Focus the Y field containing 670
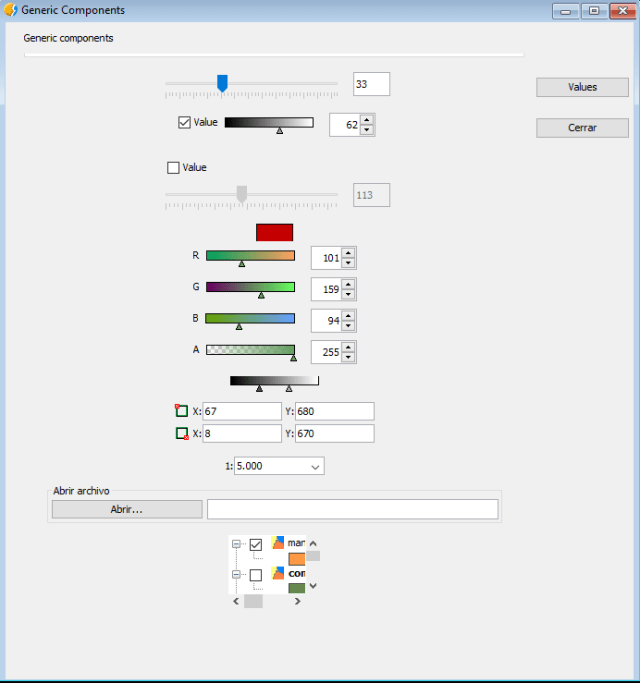 point(335,433)
